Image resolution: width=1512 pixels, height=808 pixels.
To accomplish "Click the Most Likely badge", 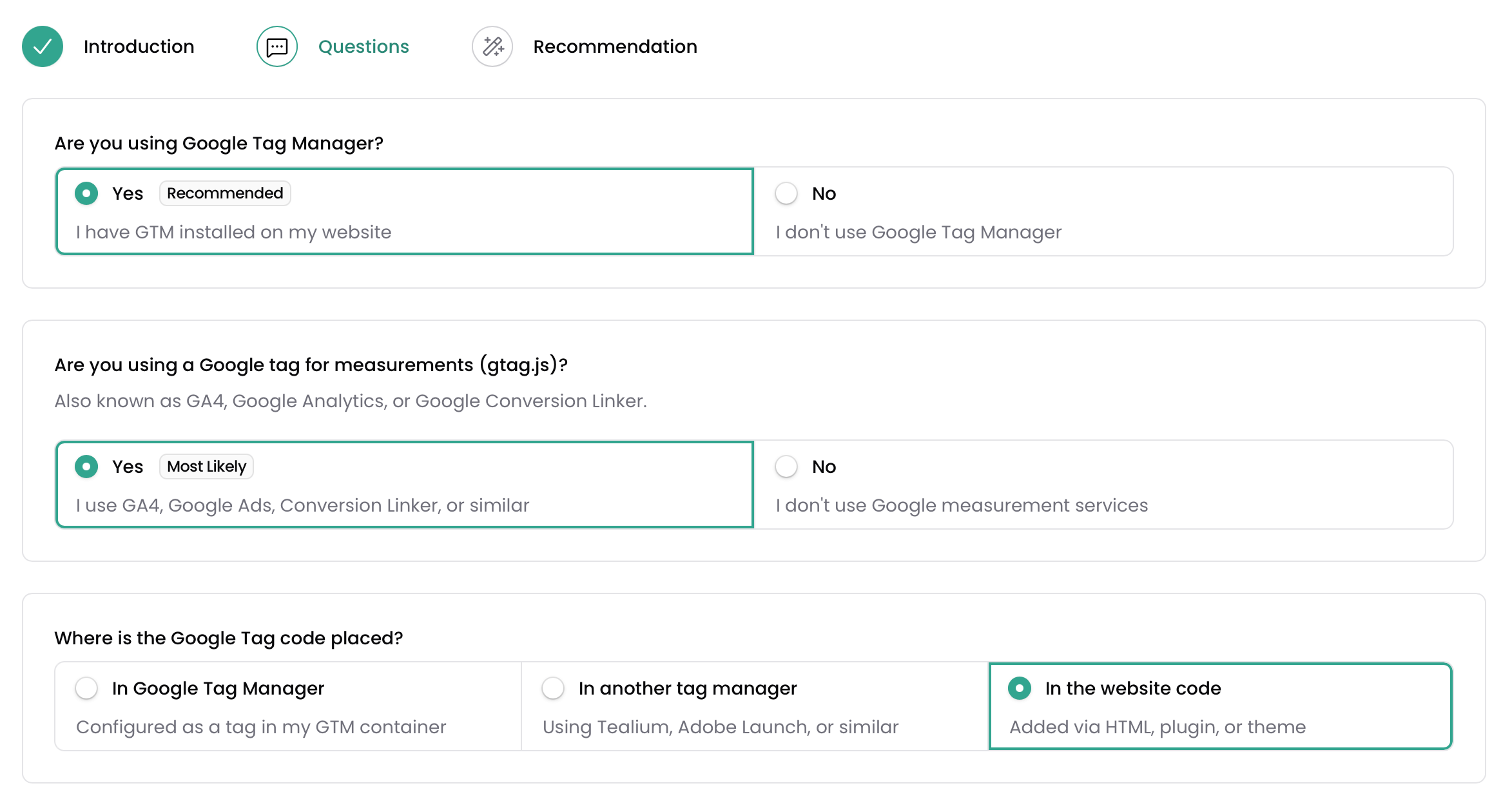I will (x=206, y=467).
